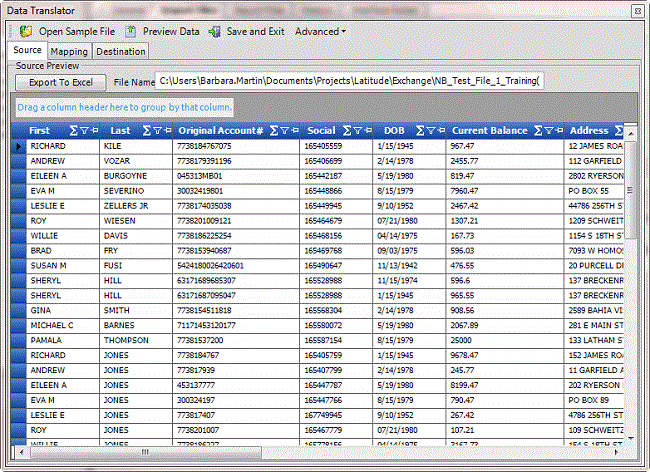The height and width of the screenshot is (472, 650).
Task: Expand the Advanced dropdown menu
Action: pos(320,31)
